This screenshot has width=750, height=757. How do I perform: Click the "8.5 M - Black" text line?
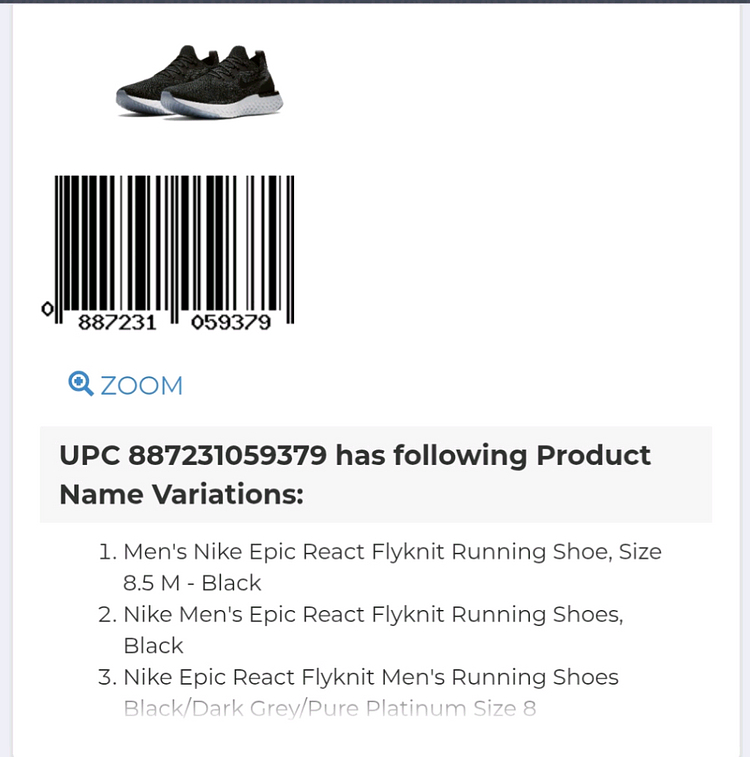[192, 583]
